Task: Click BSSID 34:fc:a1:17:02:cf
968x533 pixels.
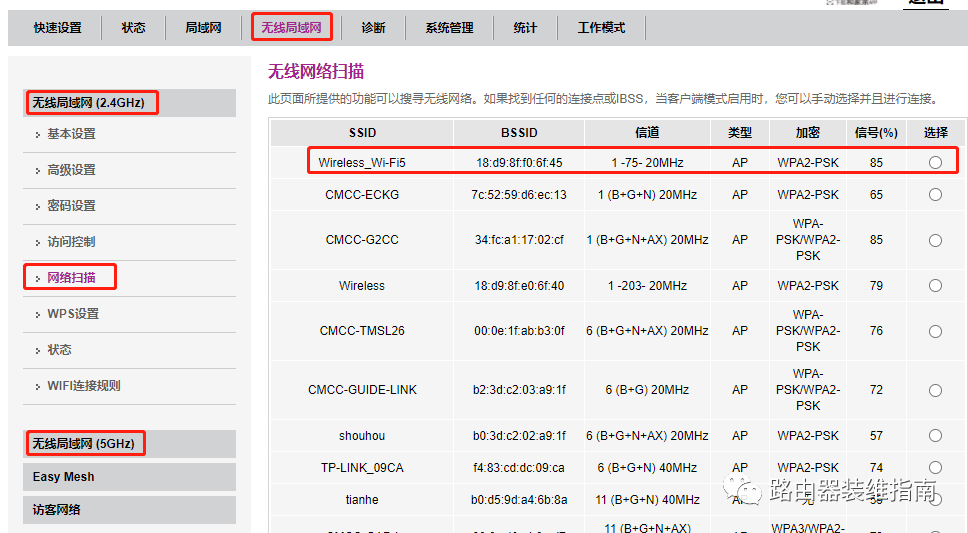Action: pos(519,240)
